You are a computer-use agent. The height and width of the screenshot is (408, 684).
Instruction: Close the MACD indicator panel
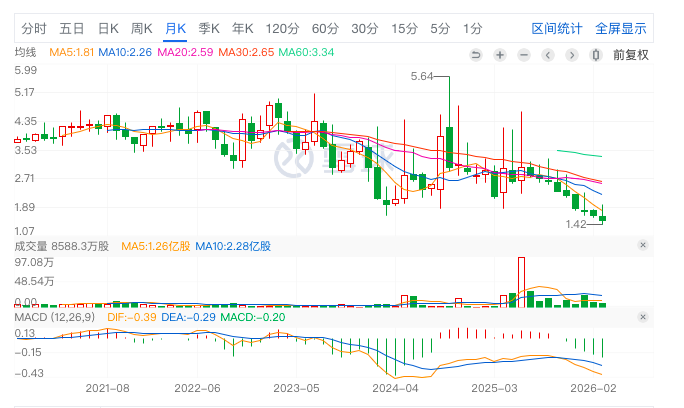(x=643, y=317)
